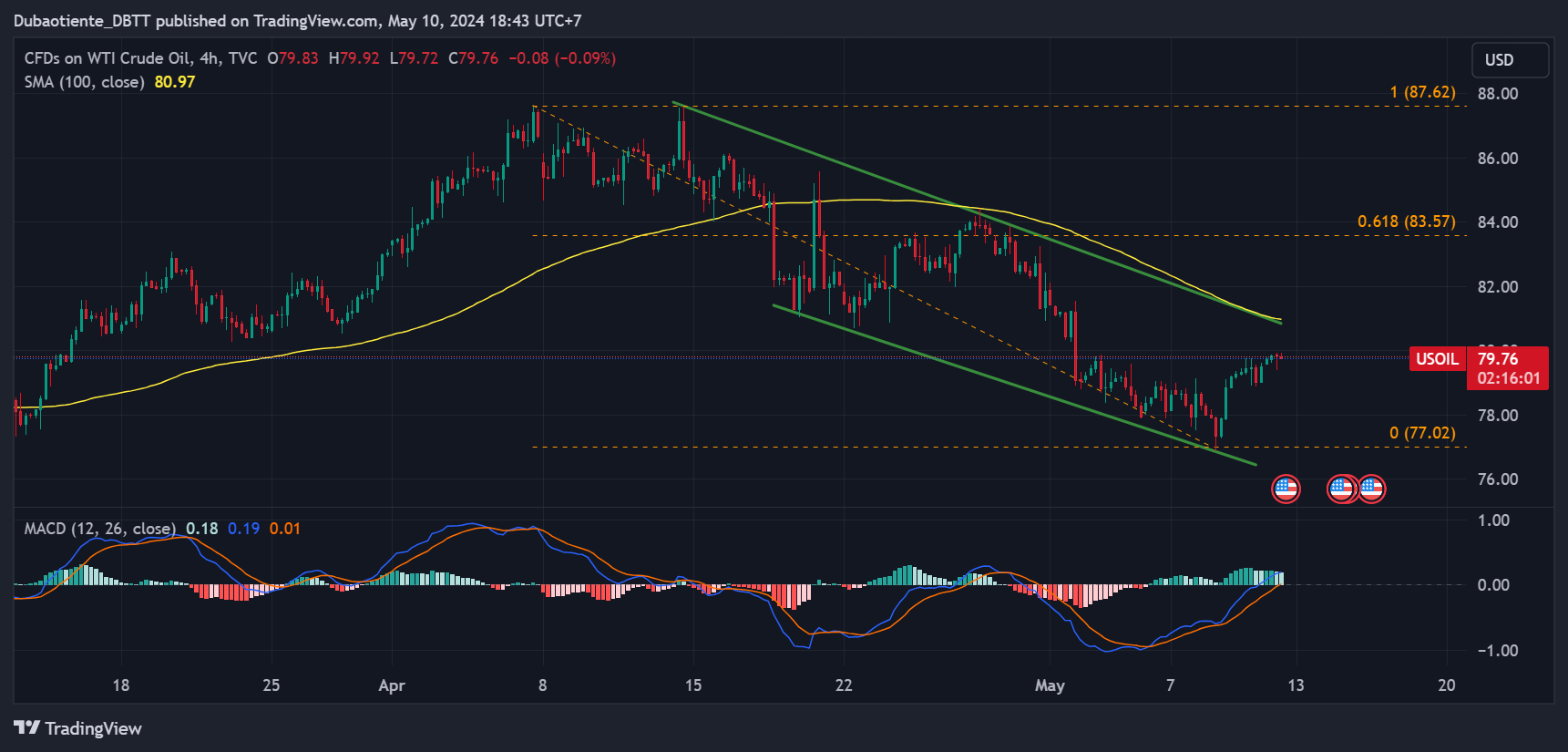Screen dimensions: 1568x752
Task: Click the 84.00 price axis label
Action: (x=1498, y=222)
